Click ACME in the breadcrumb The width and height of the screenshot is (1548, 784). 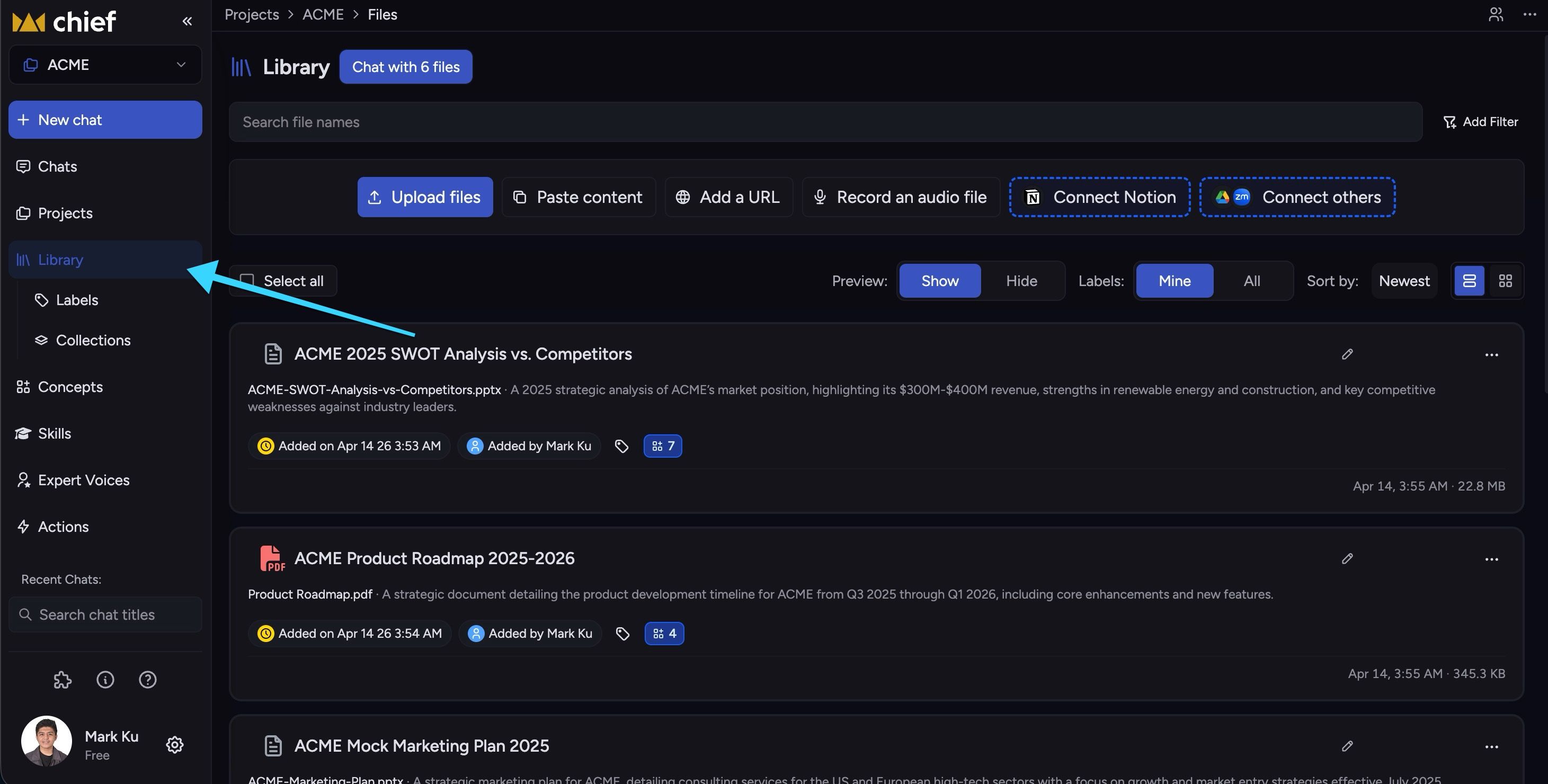point(323,14)
